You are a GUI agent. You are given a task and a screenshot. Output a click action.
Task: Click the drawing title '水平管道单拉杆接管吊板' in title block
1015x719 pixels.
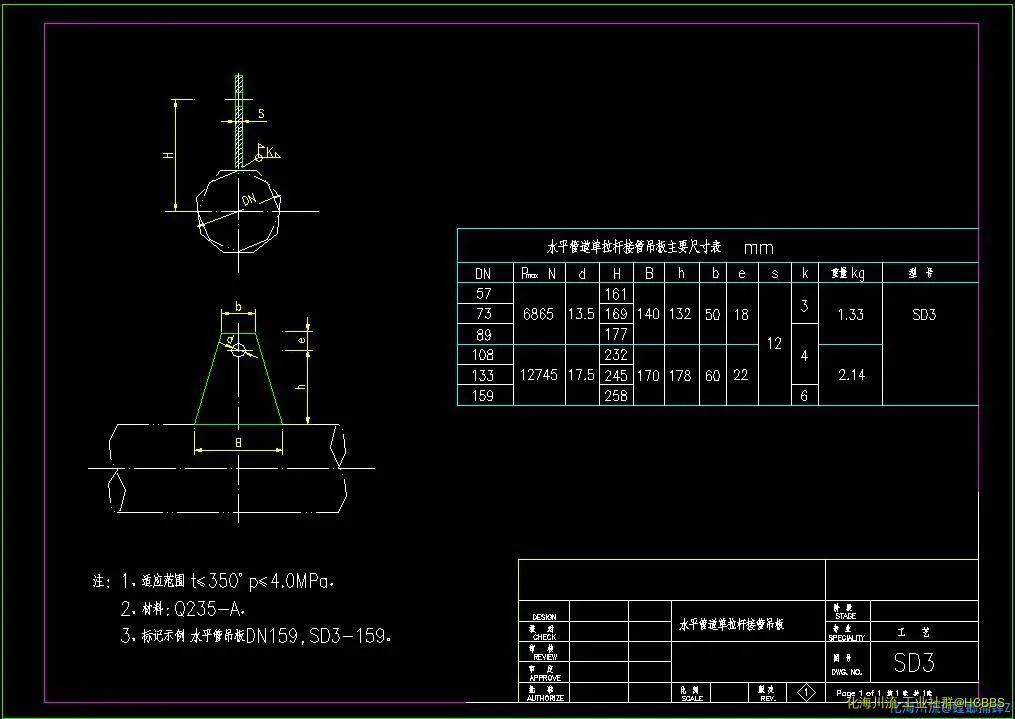(x=731, y=625)
